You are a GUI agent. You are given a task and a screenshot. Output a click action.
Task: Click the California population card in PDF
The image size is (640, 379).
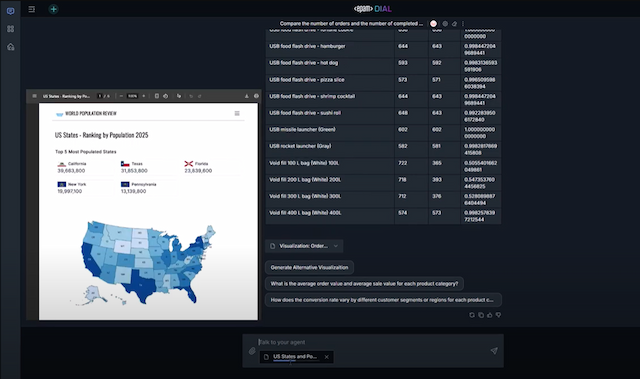(84, 167)
